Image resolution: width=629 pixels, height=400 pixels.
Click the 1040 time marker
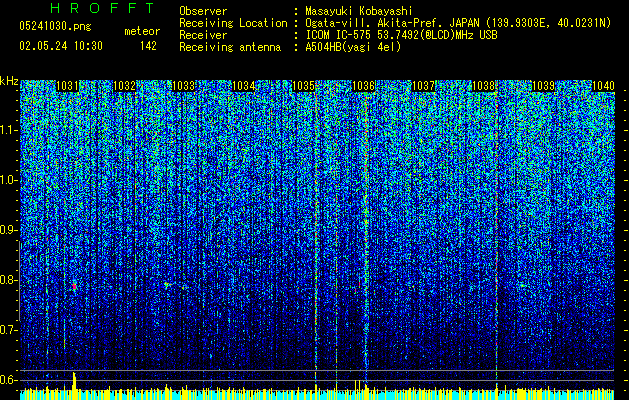tap(603, 86)
